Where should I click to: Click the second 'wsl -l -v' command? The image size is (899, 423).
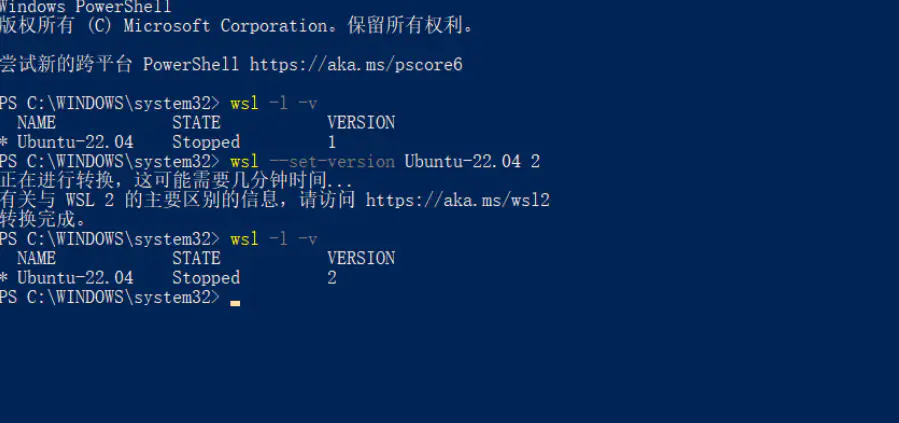[273, 239]
